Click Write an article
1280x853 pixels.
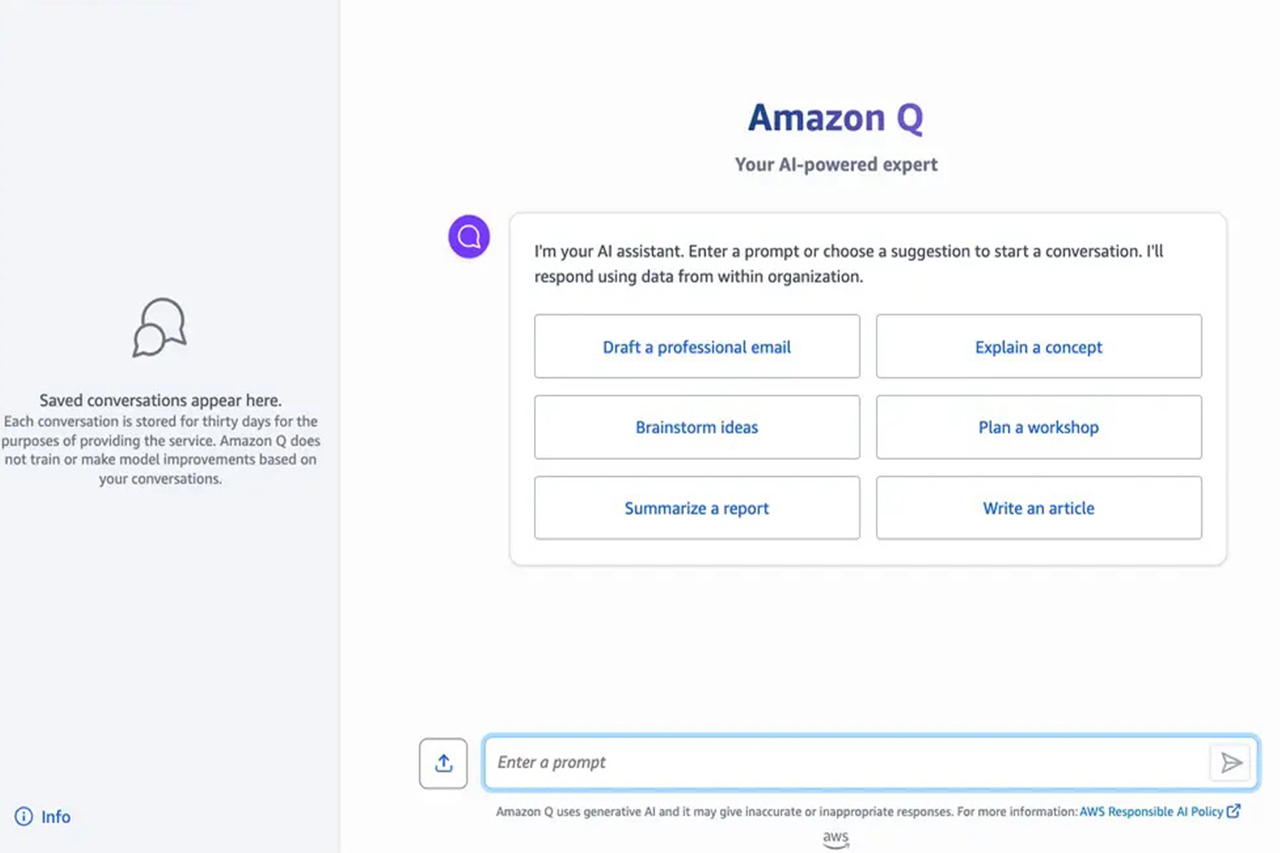click(1038, 508)
